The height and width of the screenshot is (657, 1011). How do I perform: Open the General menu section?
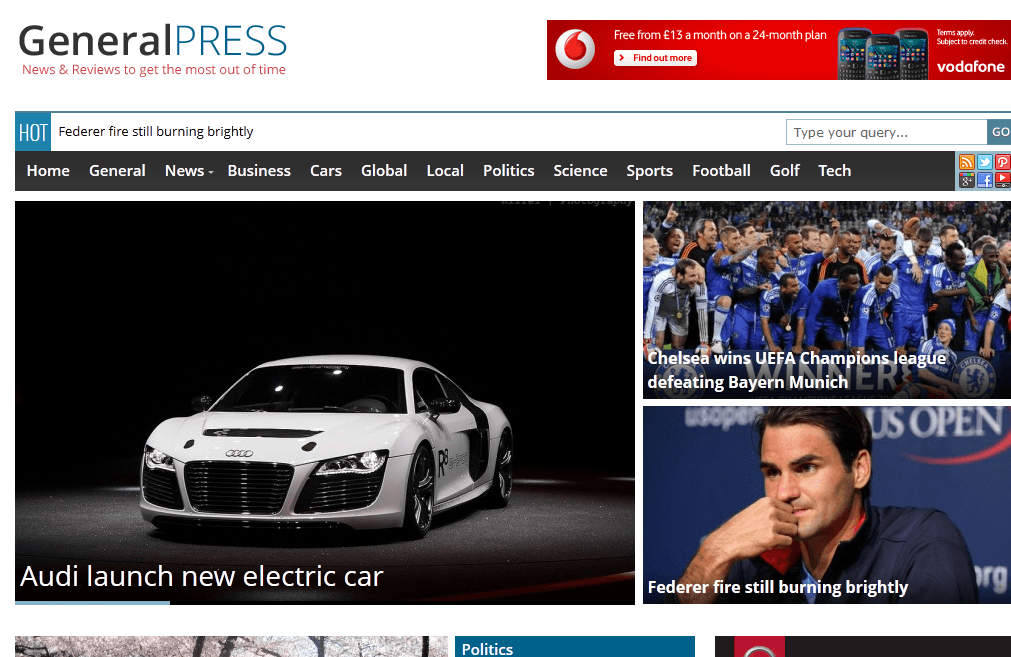[117, 171]
